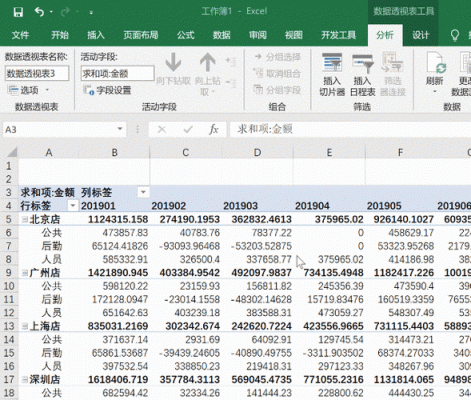This screenshot has width=471, height=400.
Task: Edit the PivotTable name field 数据透视表3
Action: 37,73
